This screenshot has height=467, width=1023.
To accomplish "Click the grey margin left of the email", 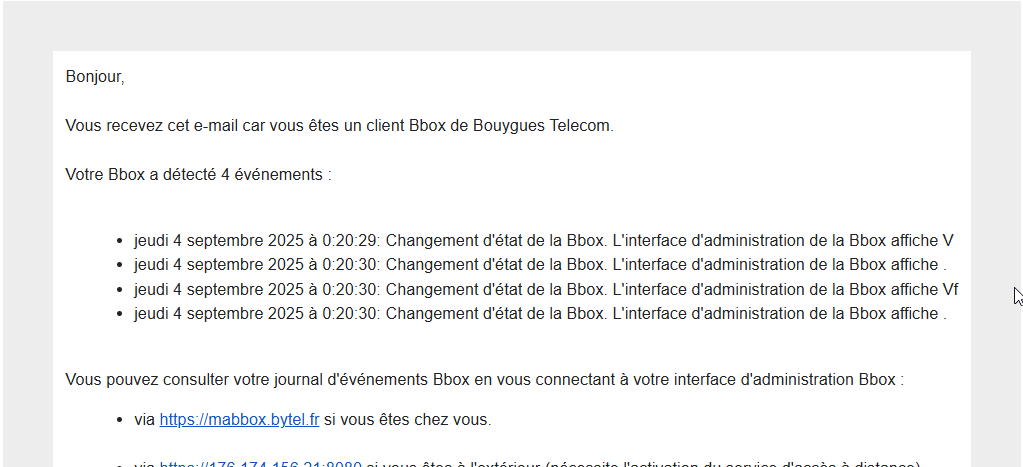I will point(27,261).
